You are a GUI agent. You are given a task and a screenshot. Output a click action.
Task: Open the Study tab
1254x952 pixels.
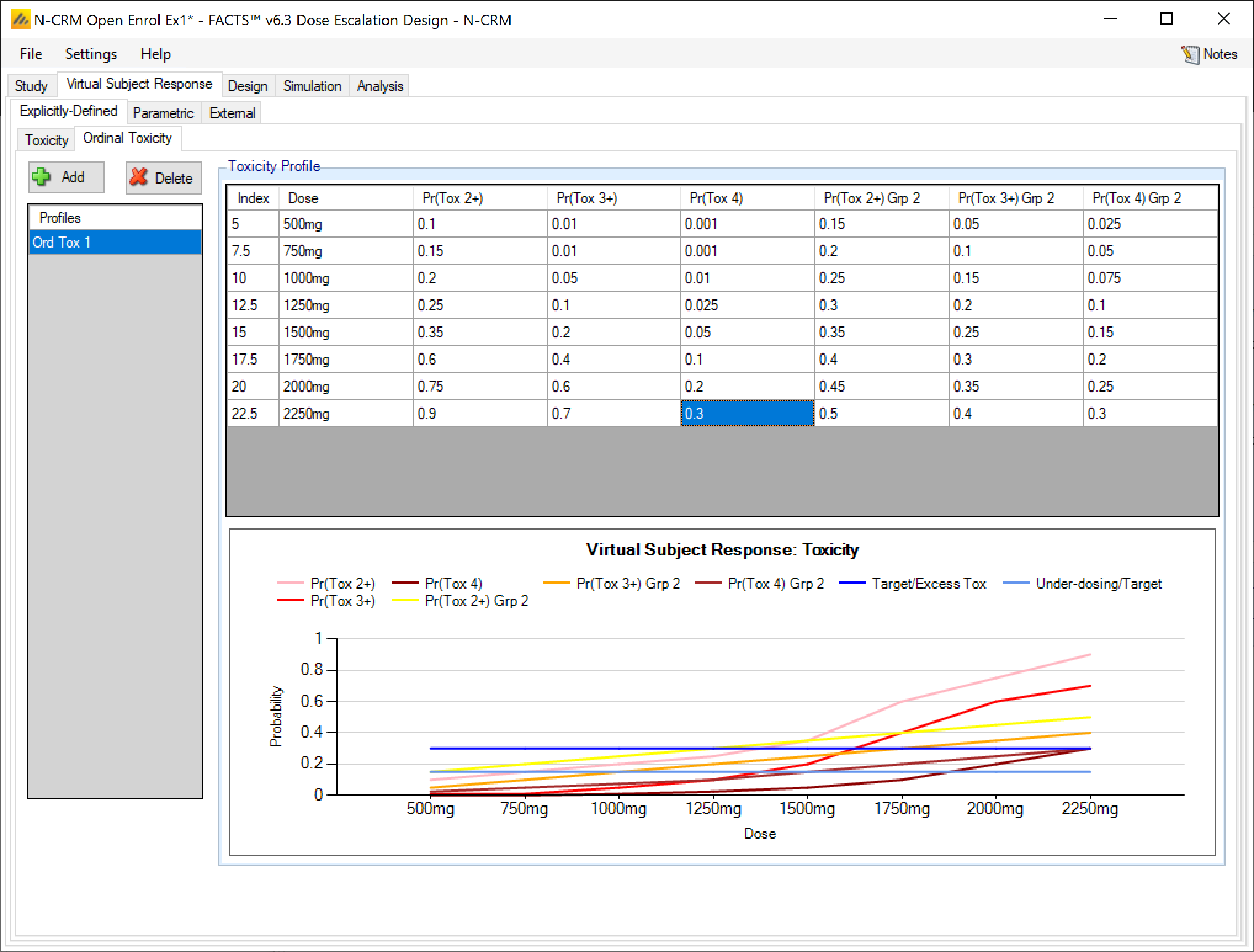31,86
